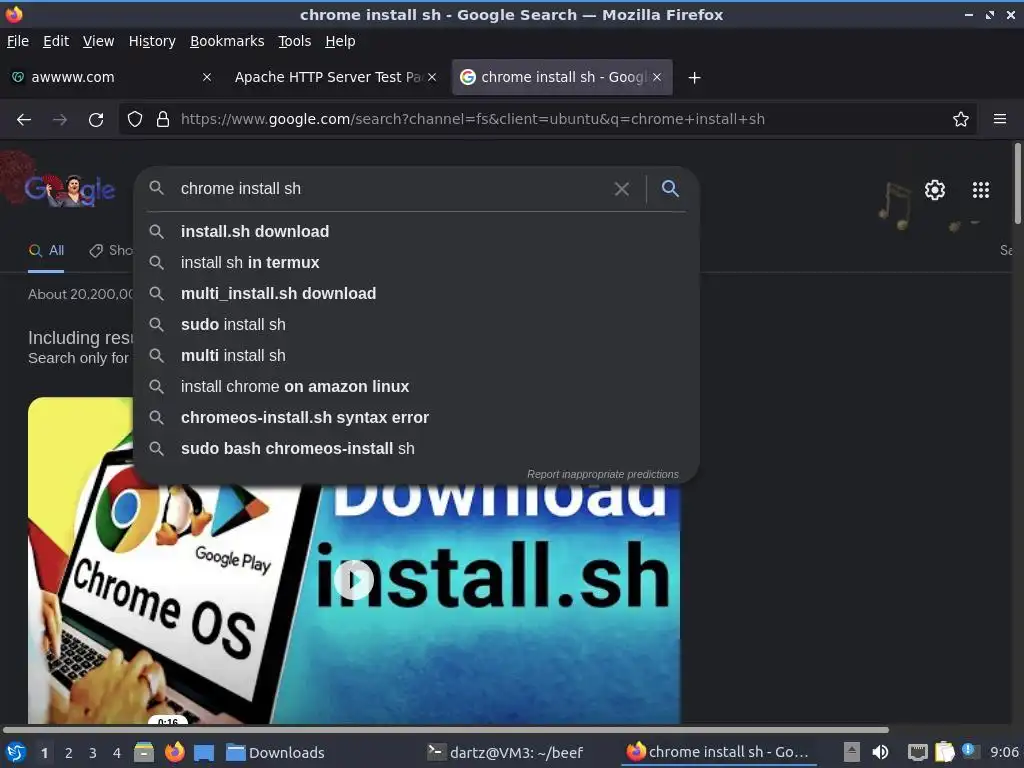Open the Bookmarks menu
This screenshot has width=1024, height=768.
(x=227, y=41)
